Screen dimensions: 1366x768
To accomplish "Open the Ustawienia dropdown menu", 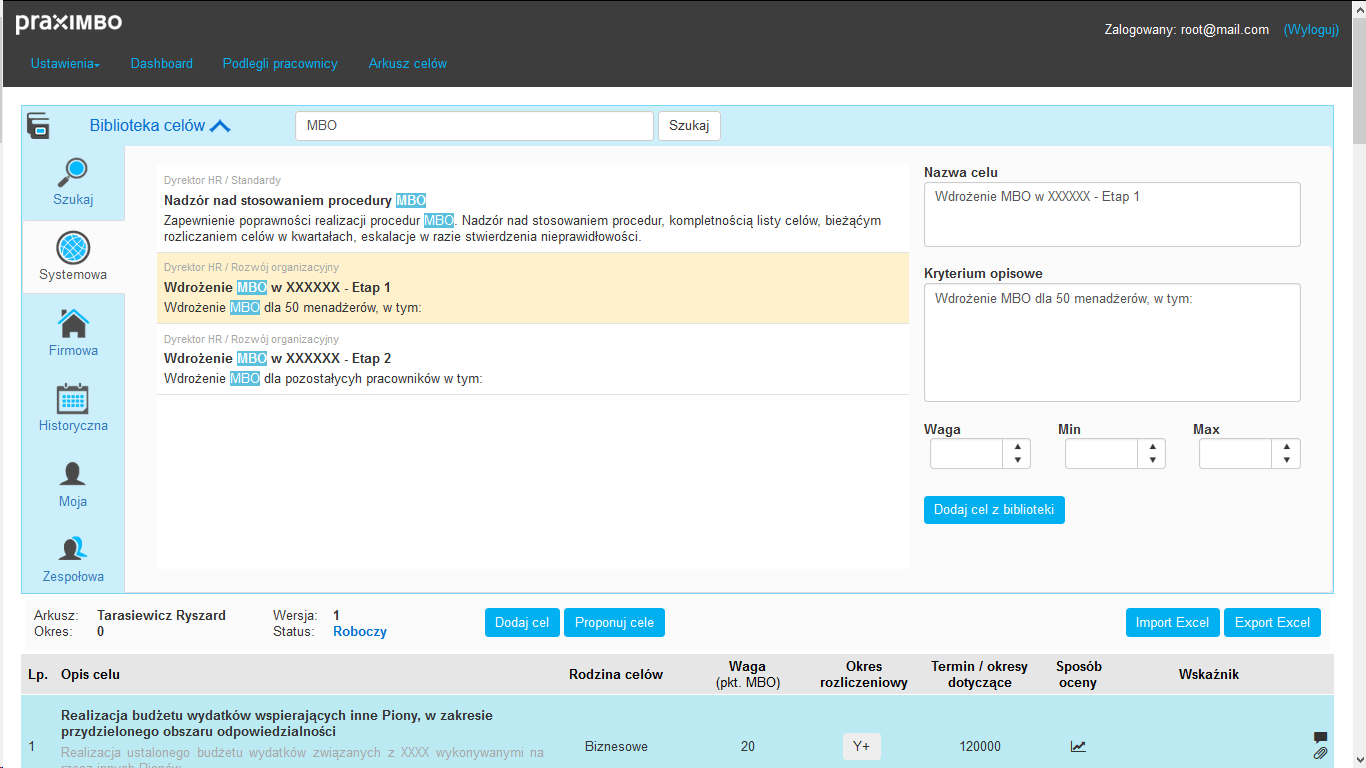I will click(65, 63).
